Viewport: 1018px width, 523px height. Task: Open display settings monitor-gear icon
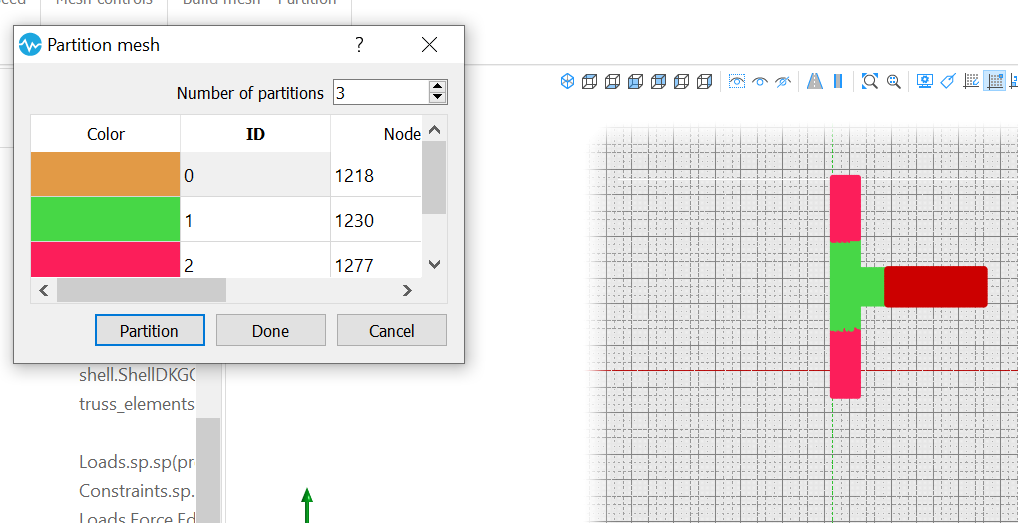tap(925, 81)
